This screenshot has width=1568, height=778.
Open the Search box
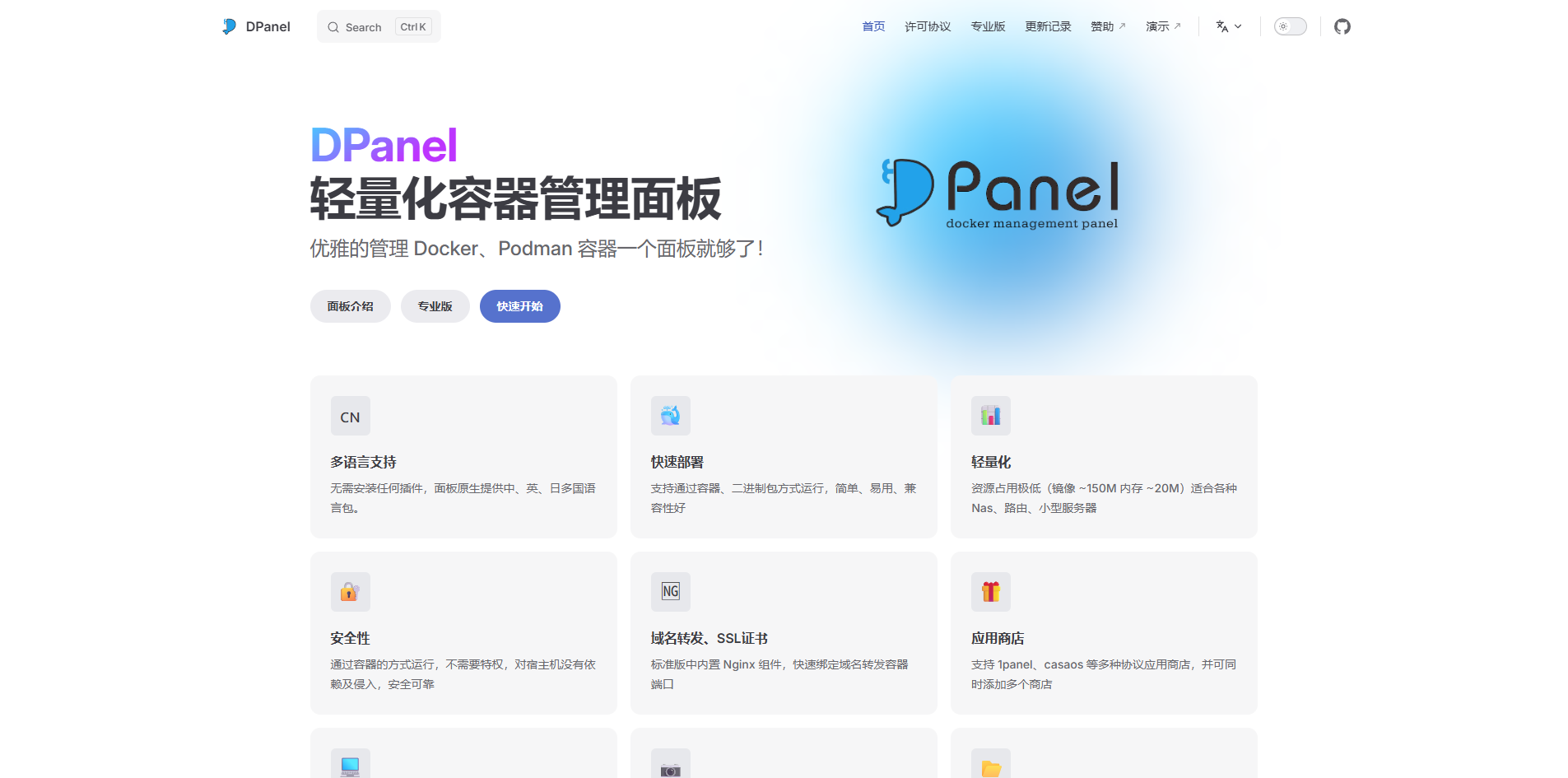point(379,26)
